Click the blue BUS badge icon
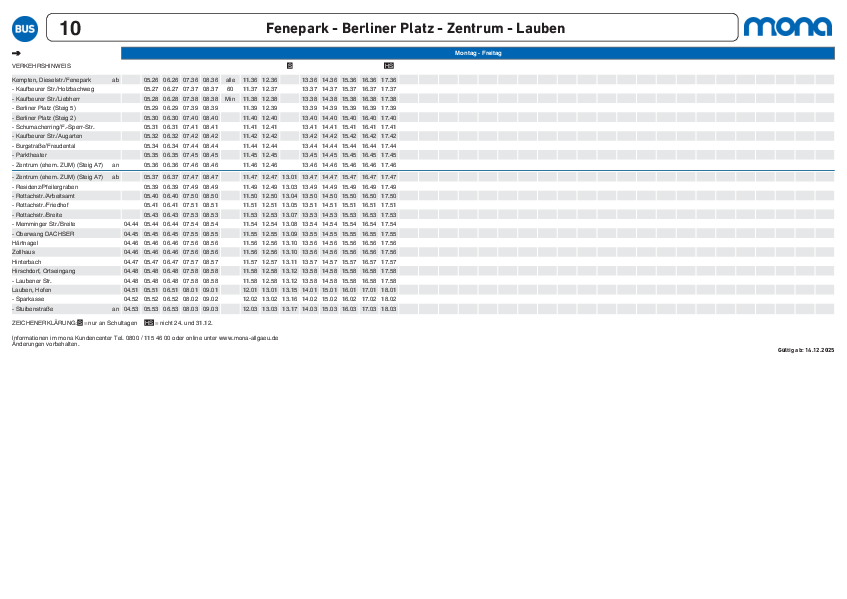The width and height of the screenshot is (847, 599). click(22, 27)
